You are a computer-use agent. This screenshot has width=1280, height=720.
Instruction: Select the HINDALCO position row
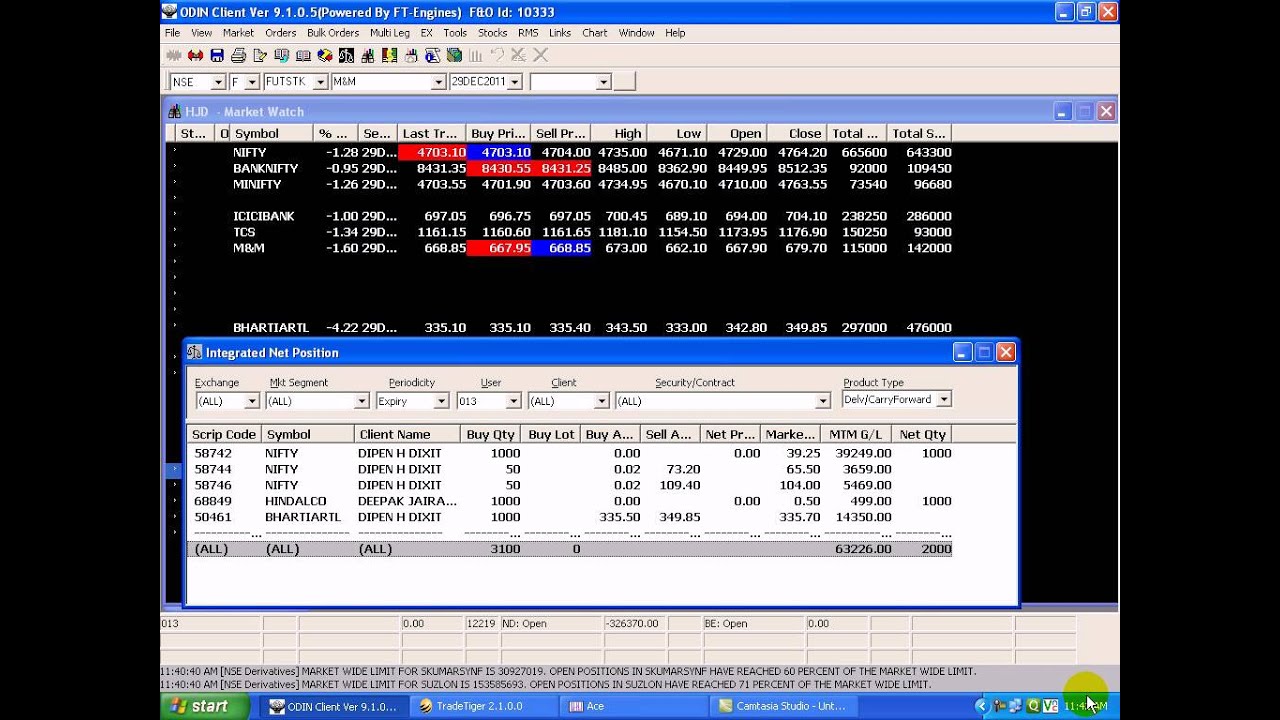point(570,501)
